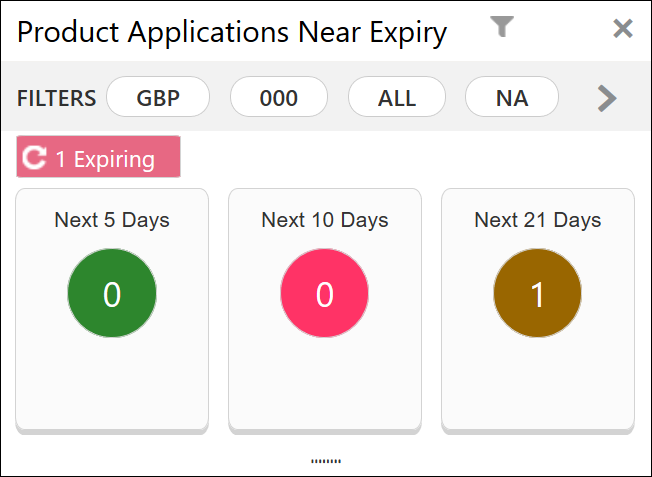Show more filters with right chevron
This screenshot has width=652, height=477.
[607, 99]
